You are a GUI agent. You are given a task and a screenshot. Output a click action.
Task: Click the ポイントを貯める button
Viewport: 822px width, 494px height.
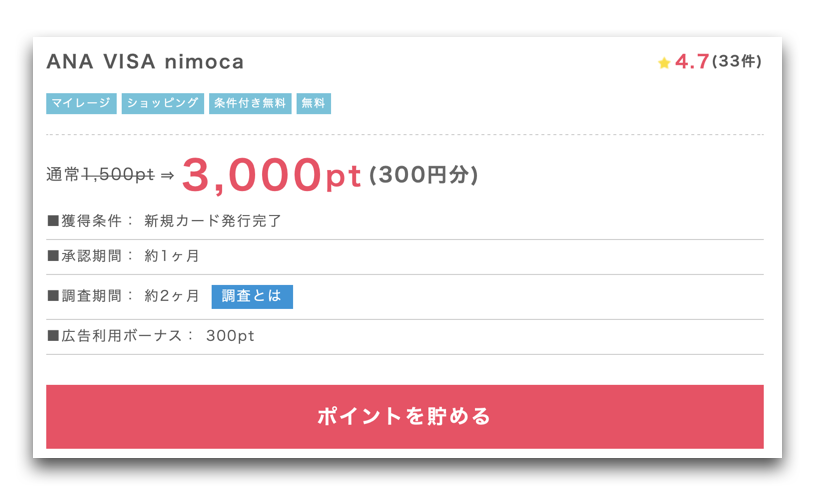404,416
